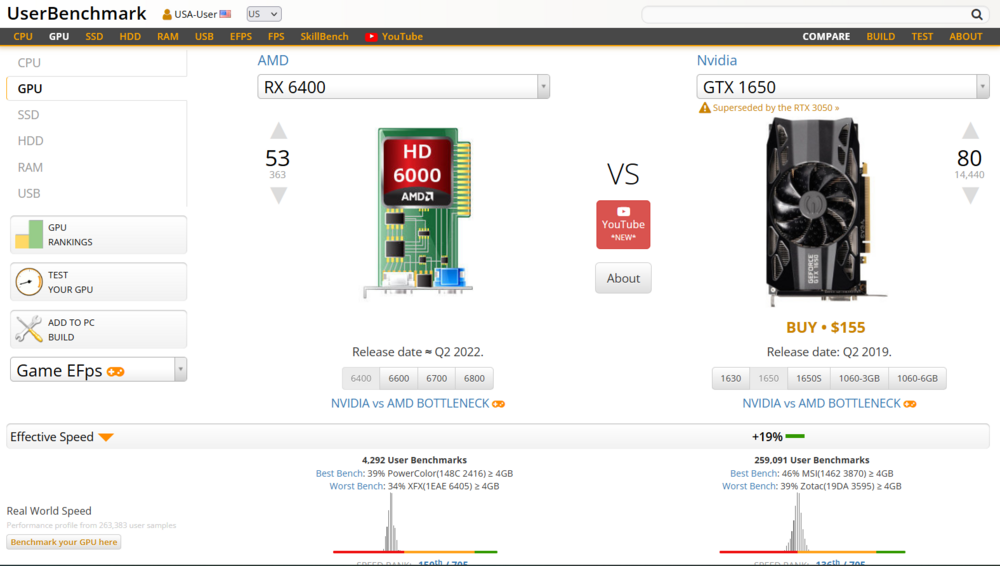Click the red YouTube NEW button
1000x566 pixels.
pyautogui.click(x=623, y=225)
